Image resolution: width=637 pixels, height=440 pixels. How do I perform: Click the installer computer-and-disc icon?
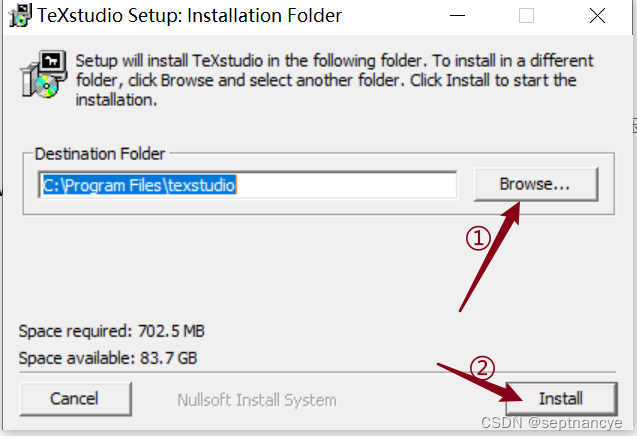click(44, 74)
